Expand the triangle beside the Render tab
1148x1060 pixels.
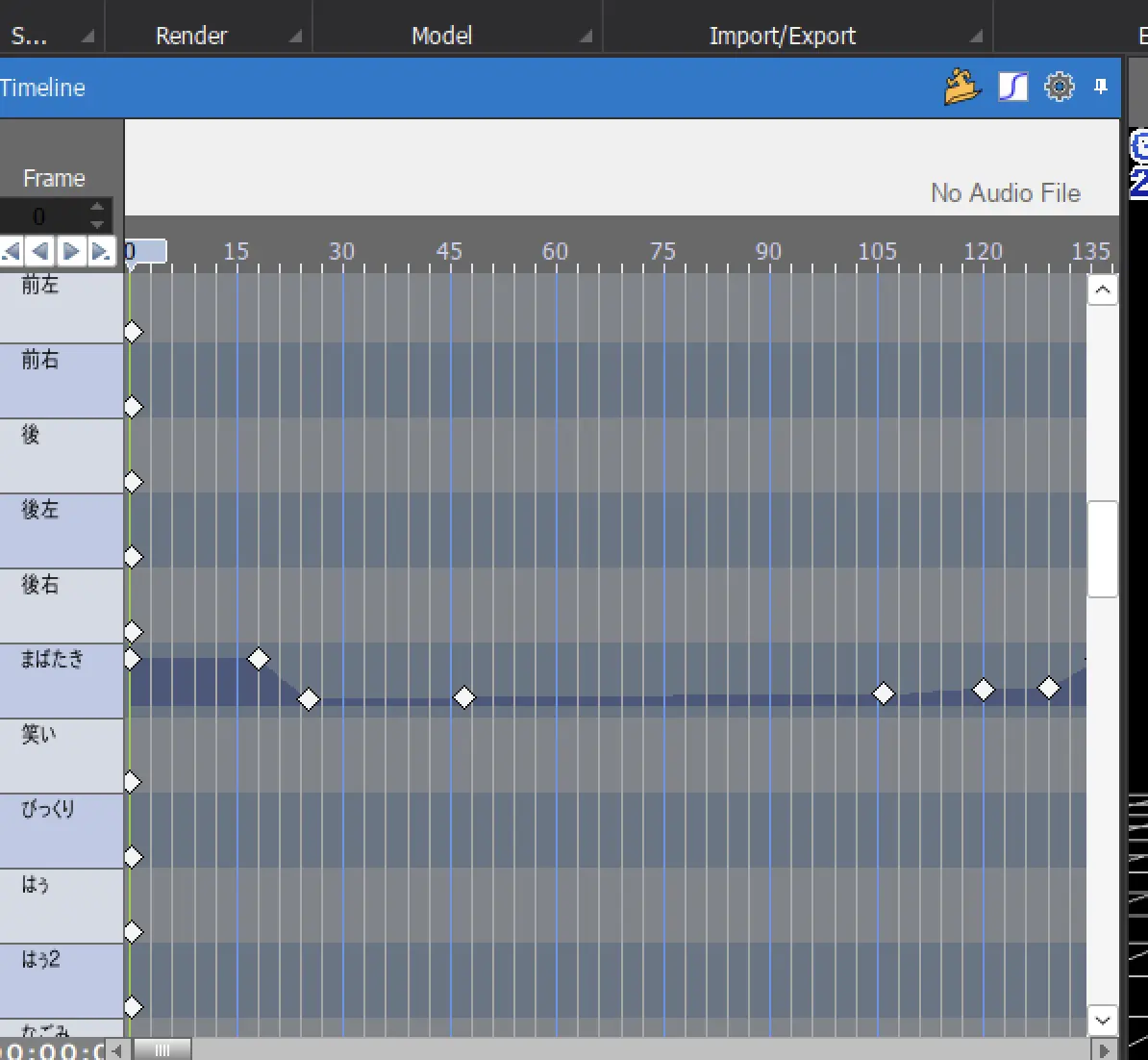(295, 36)
